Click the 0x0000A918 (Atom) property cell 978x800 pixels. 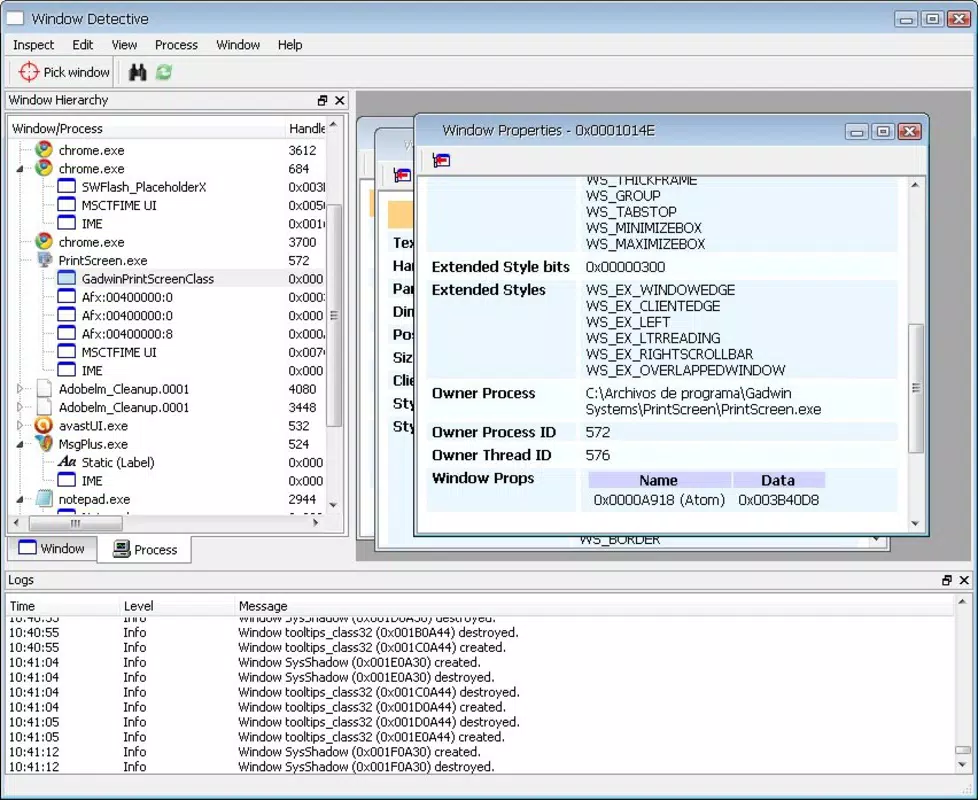point(659,500)
